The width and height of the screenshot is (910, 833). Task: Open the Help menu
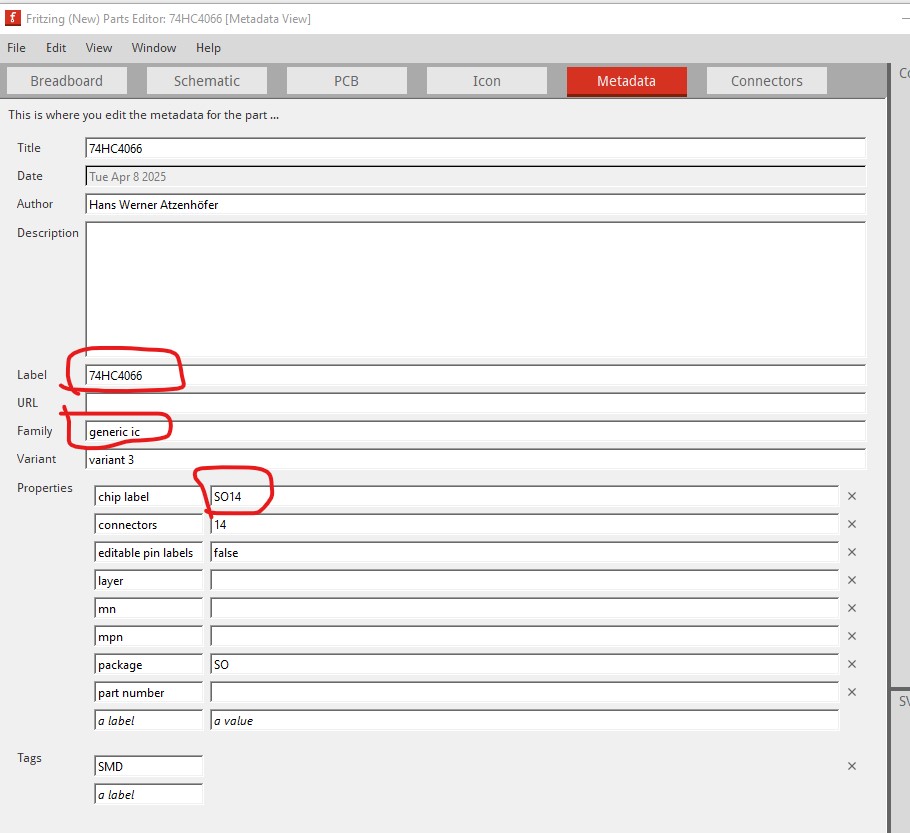point(208,48)
